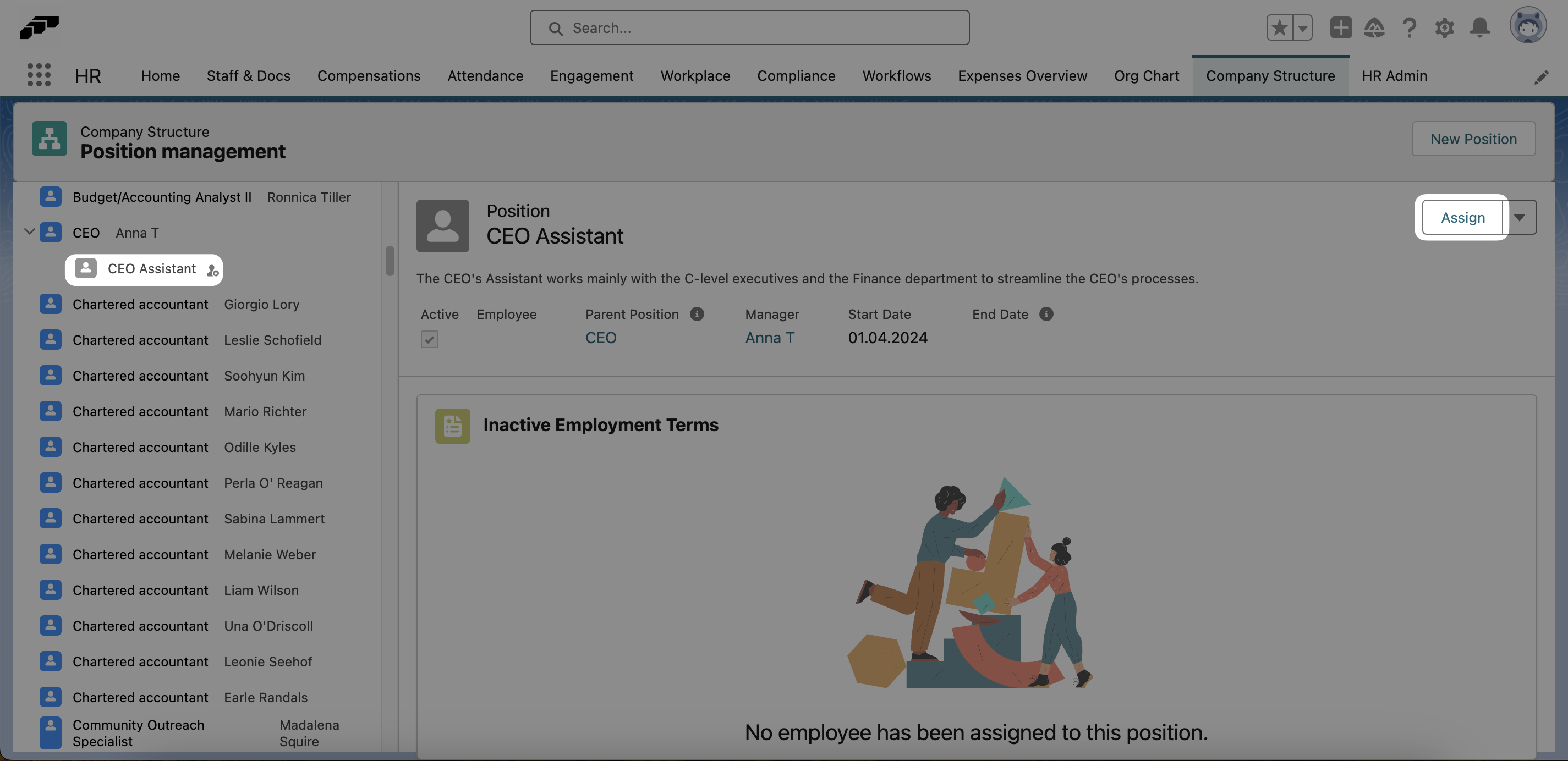Screen dimensions: 1568x761
Task: Type in the Search field
Action: [749, 27]
